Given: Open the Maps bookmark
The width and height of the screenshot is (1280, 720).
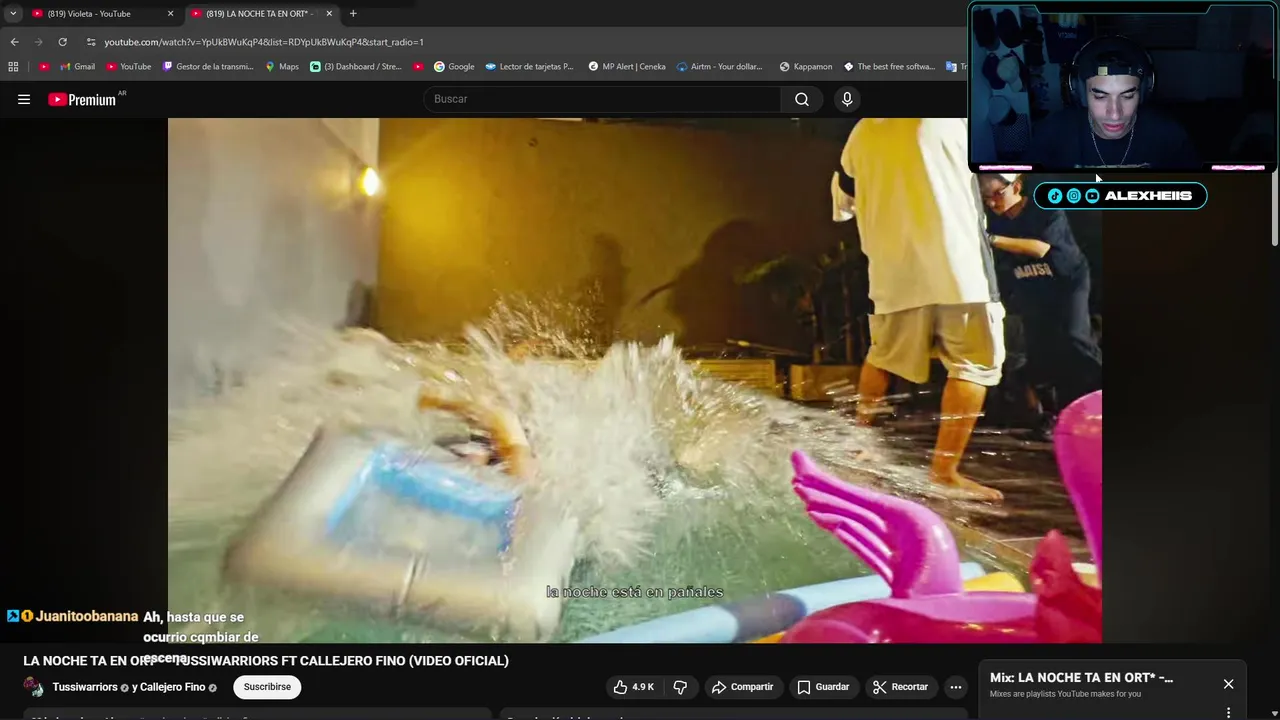Looking at the screenshot, I should pos(282,67).
